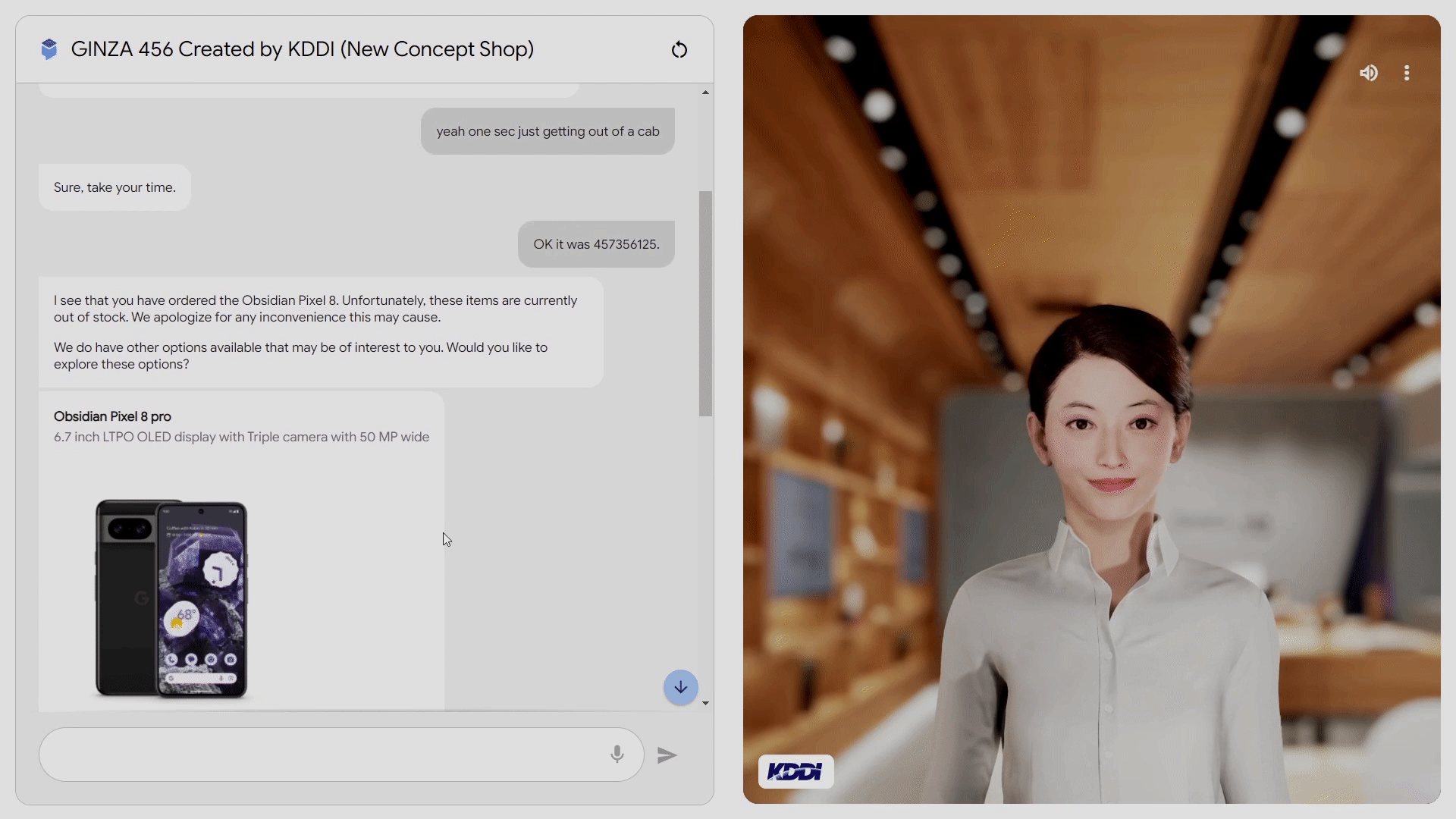Click the KDDI logo badge

tap(796, 772)
